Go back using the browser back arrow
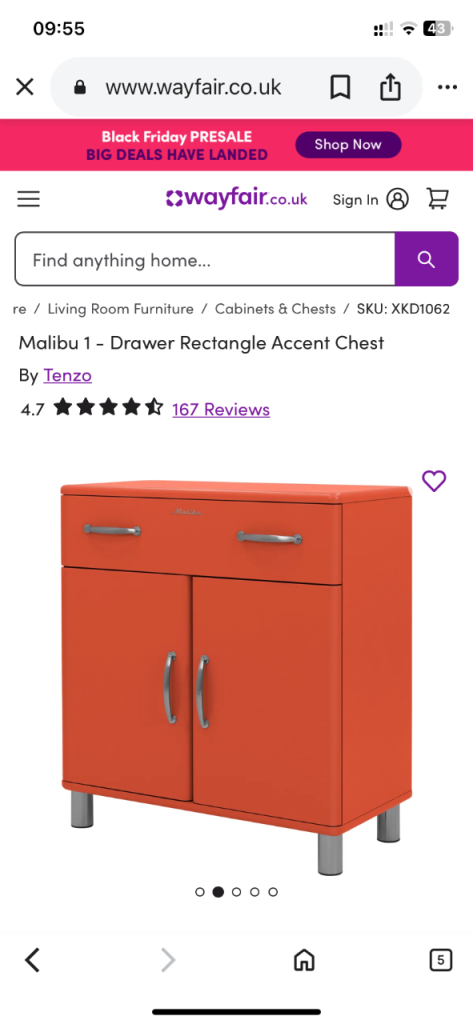This screenshot has height=1024, width=473. [x=32, y=959]
